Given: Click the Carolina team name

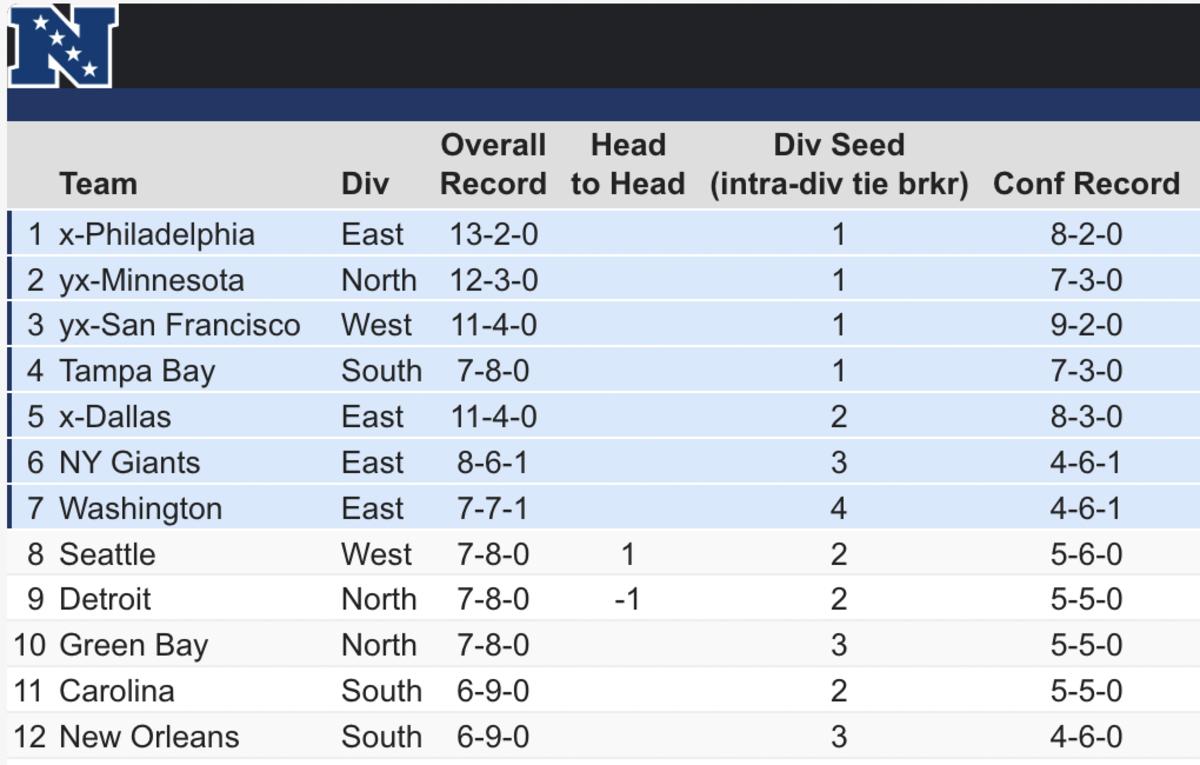Looking at the screenshot, I should pyautogui.click(x=116, y=691).
